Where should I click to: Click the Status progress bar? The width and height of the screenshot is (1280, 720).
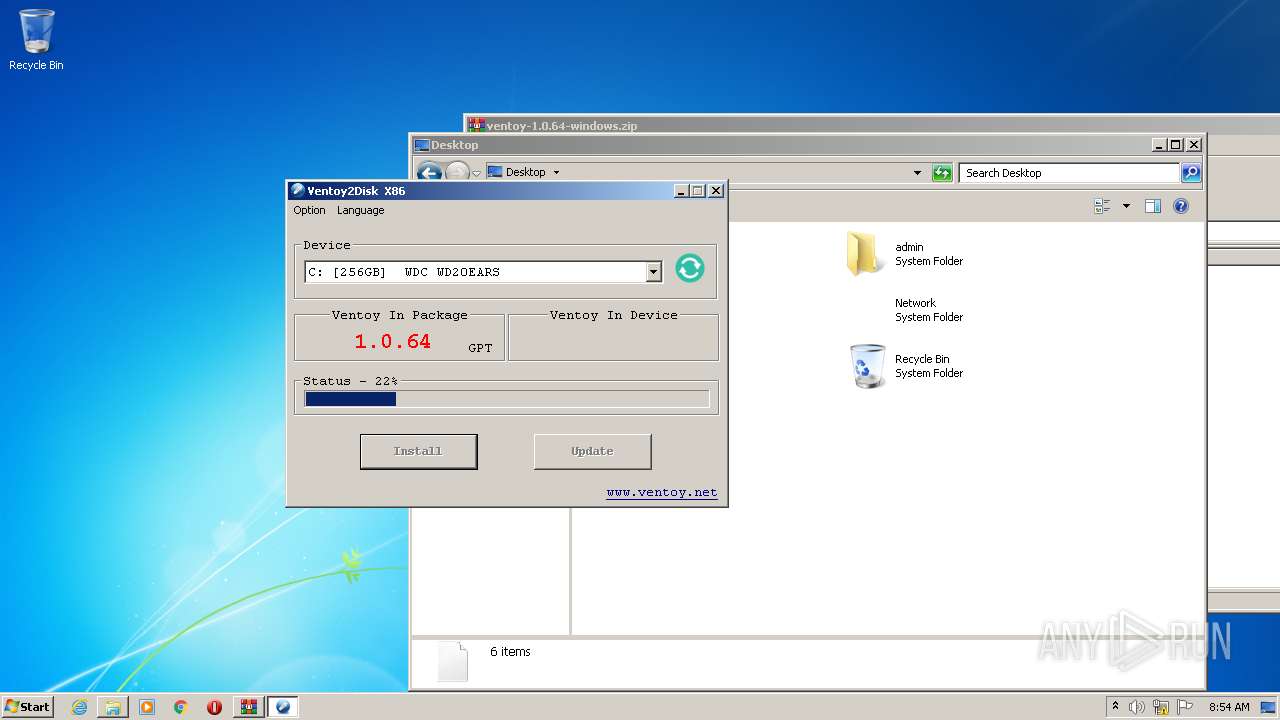coord(507,399)
